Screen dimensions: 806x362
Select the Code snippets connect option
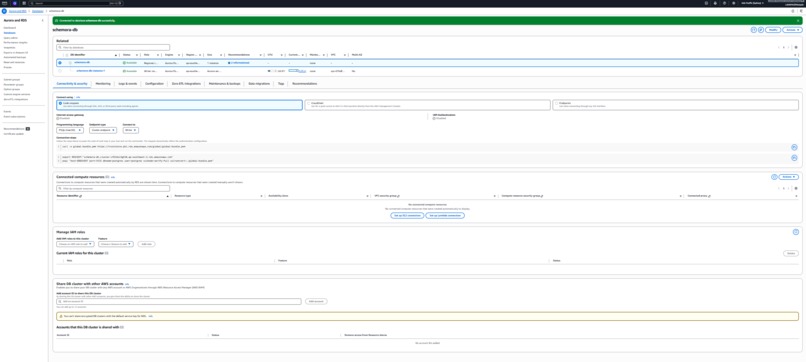pyautogui.click(x=179, y=104)
